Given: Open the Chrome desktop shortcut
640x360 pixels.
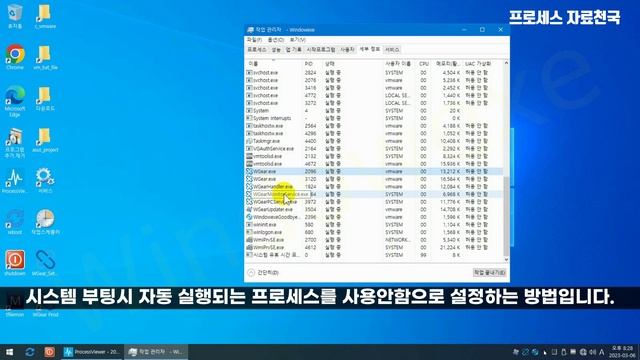Looking at the screenshot, I should click(x=15, y=57).
